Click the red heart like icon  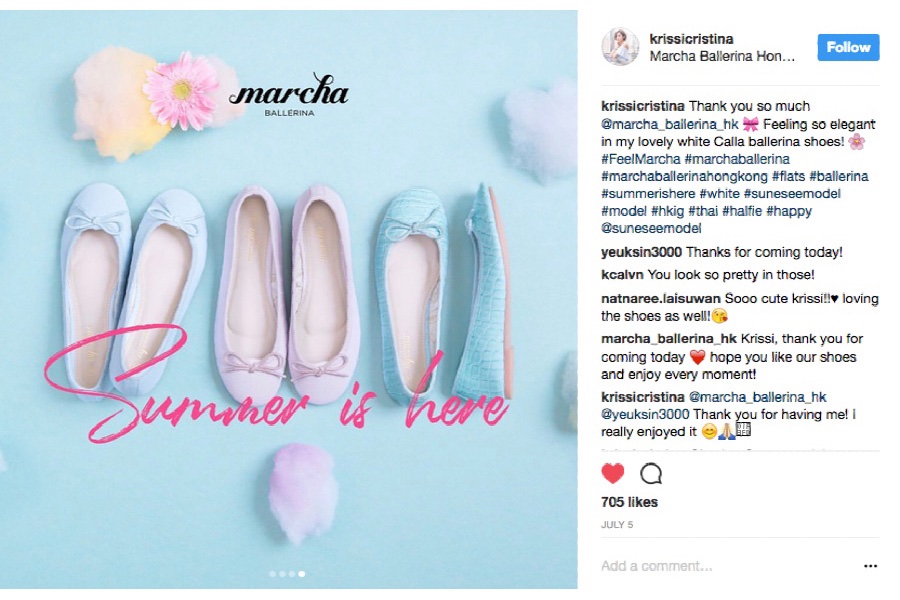coord(612,473)
